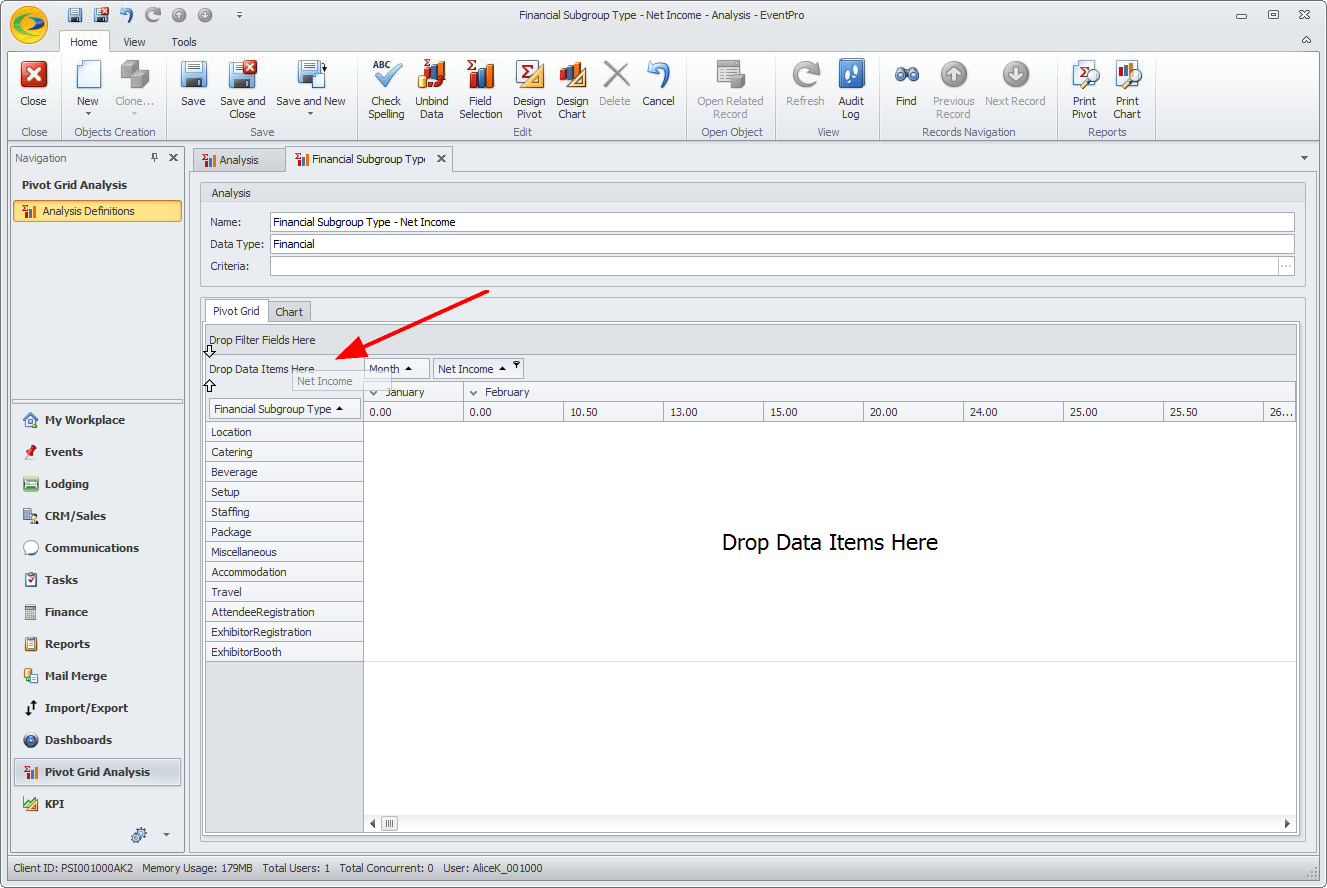The width and height of the screenshot is (1327, 888).
Task: Open the Reports navigation group
Action: click(x=98, y=644)
